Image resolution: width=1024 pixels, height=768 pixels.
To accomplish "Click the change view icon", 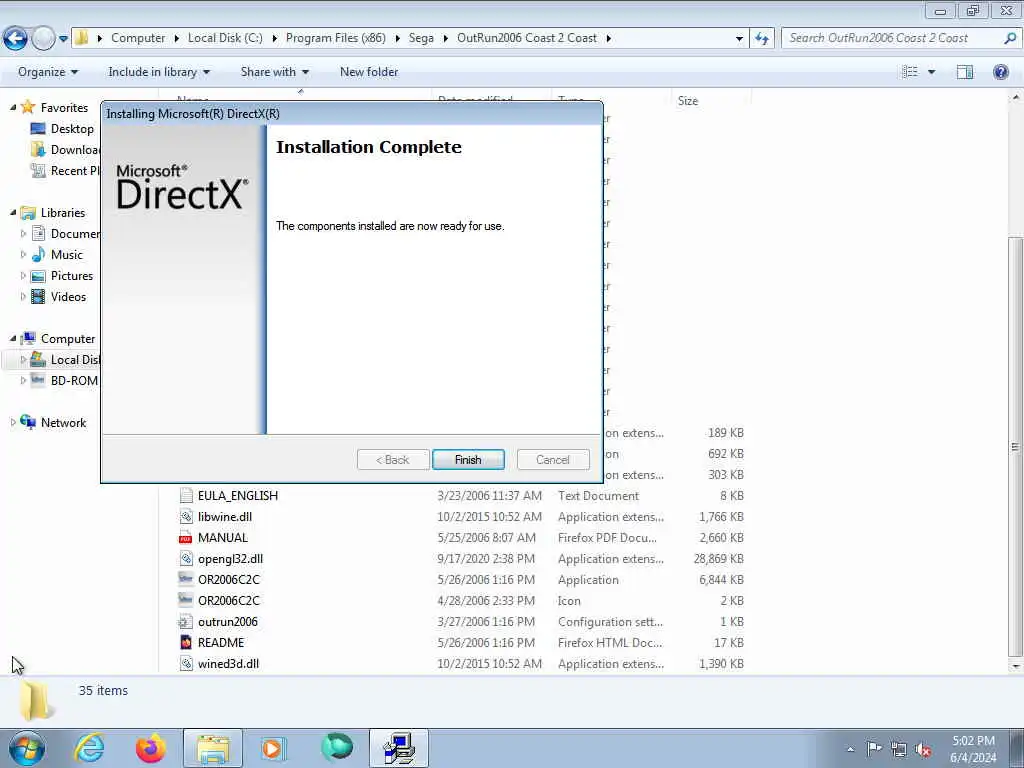I will pyautogui.click(x=910, y=72).
